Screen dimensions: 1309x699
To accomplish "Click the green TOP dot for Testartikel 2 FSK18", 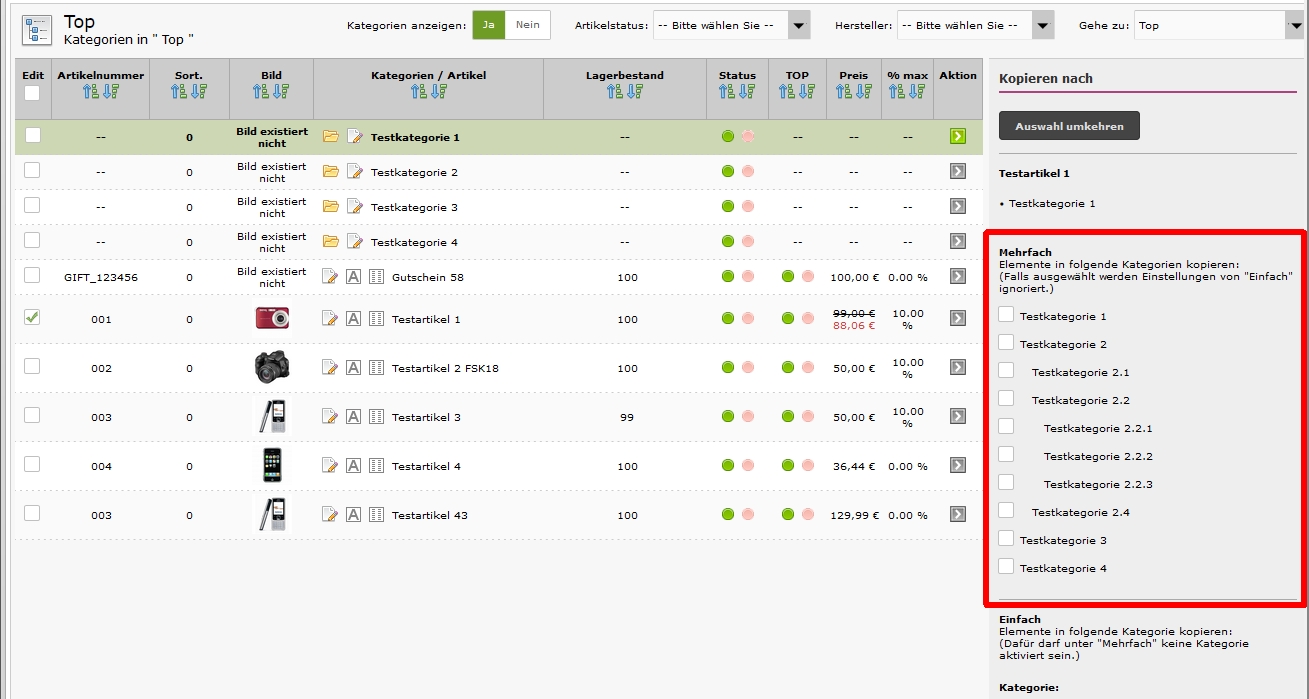I will [x=788, y=368].
